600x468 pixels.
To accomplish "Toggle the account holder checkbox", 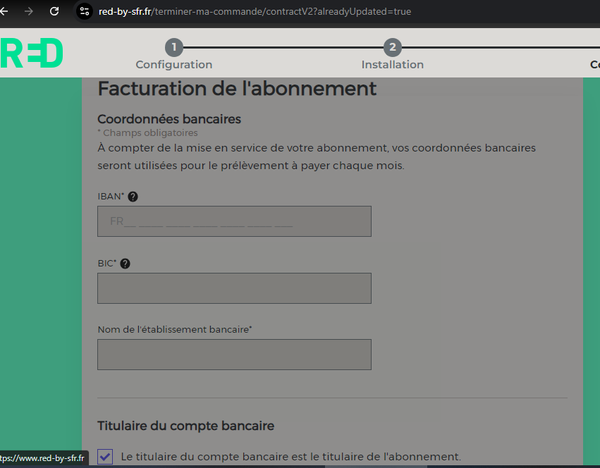I will click(106, 456).
